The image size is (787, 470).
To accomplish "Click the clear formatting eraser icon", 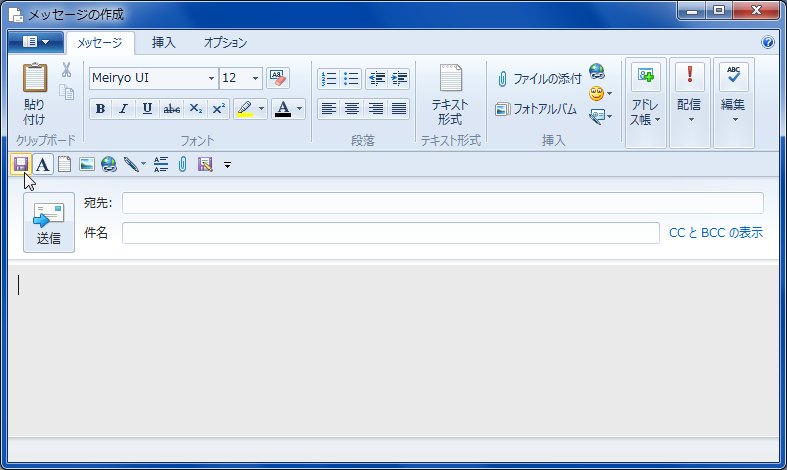I will [x=278, y=78].
